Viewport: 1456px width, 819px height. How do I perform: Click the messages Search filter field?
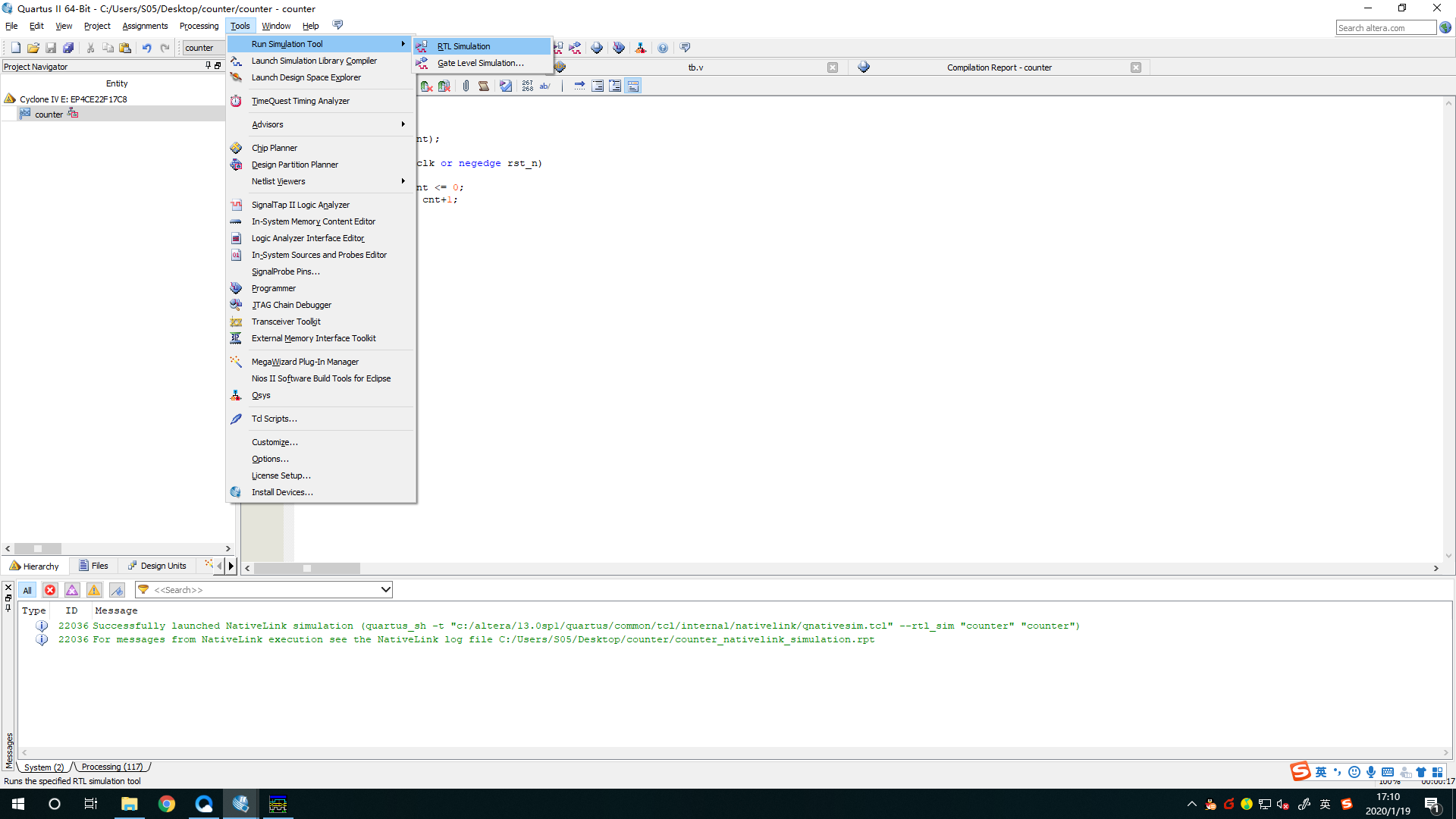tap(263, 590)
